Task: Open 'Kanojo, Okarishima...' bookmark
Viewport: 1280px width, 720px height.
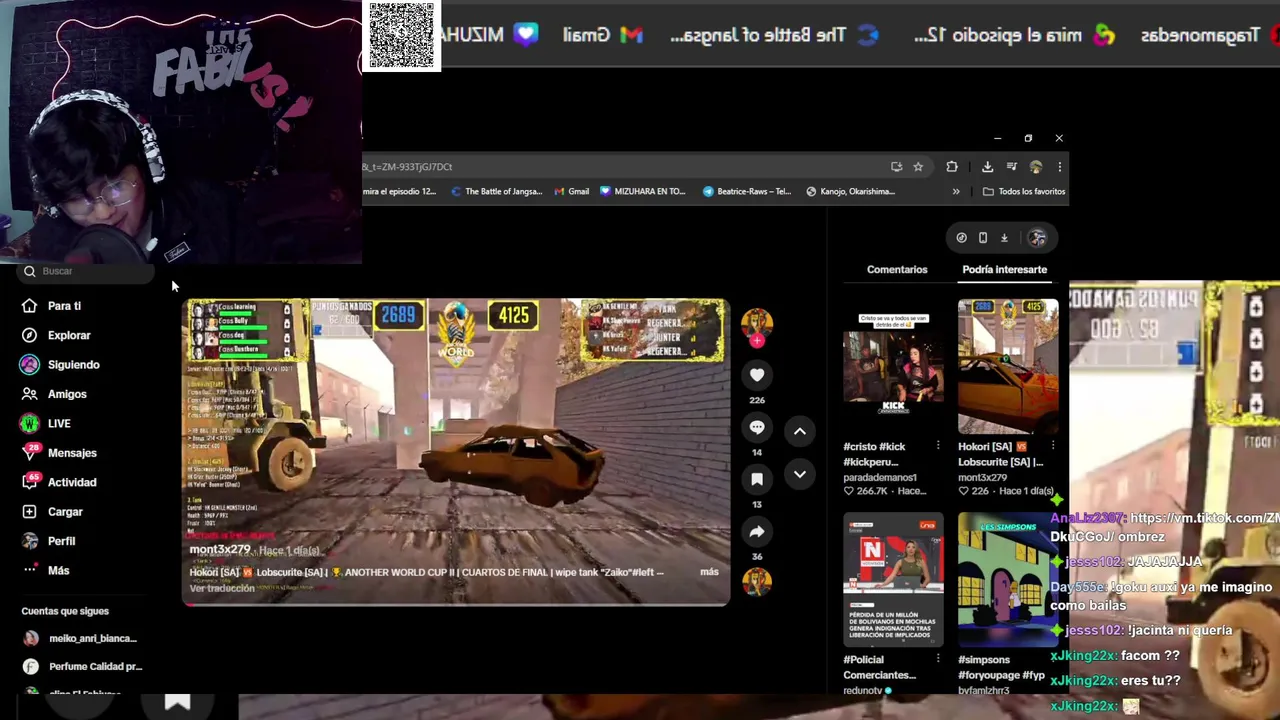Action: (x=850, y=192)
